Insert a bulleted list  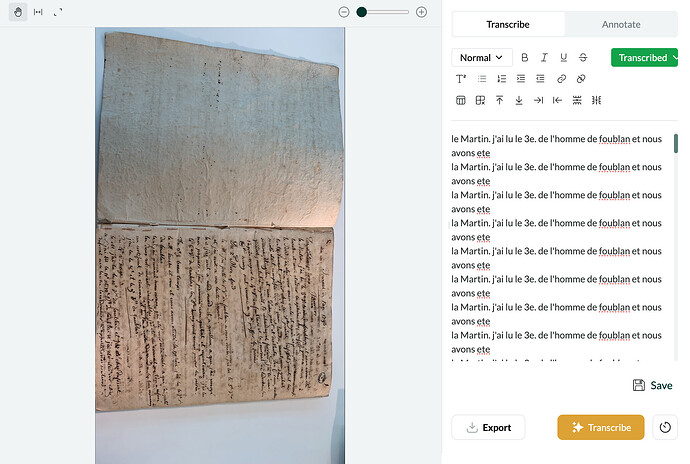click(482, 79)
